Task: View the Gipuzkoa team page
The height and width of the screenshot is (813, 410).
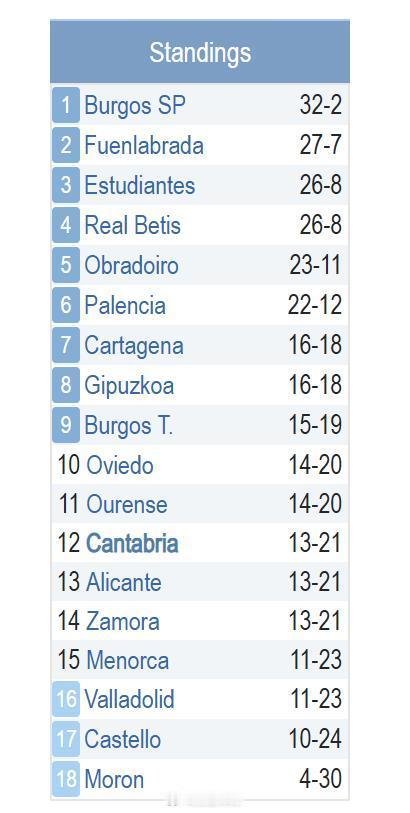Action: coord(129,386)
